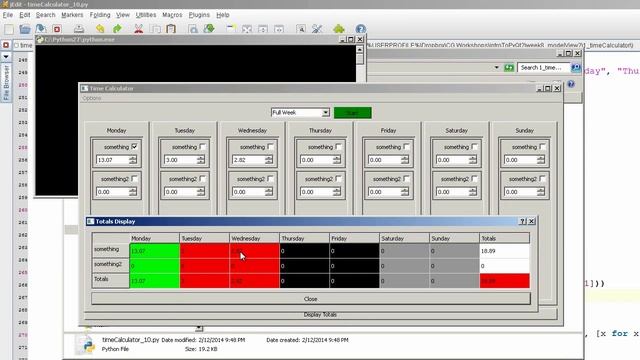Open the dropdown arrow above the File Browser tab
Viewport: 640px width, 360px height.
6,56
